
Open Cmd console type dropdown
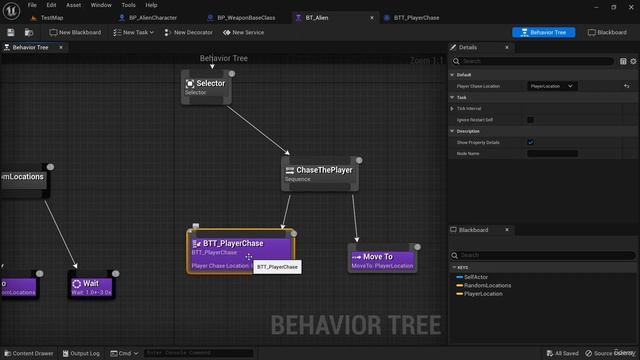pos(124,353)
